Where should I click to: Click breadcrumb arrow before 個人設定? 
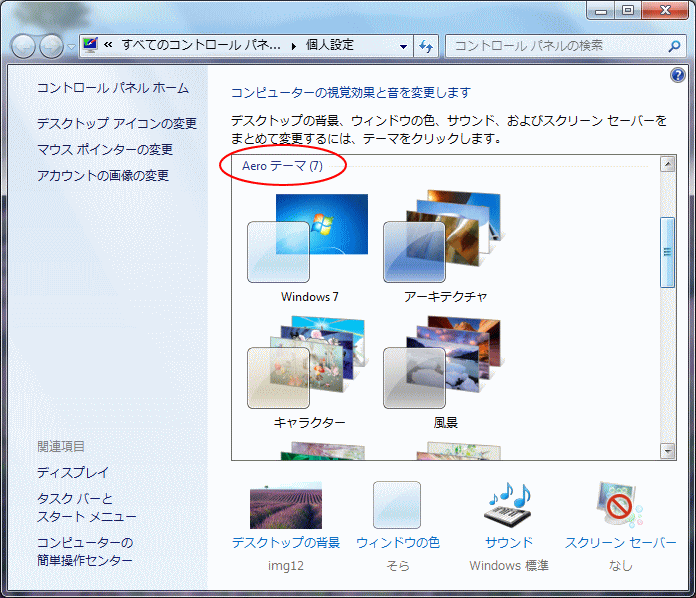click(x=294, y=46)
